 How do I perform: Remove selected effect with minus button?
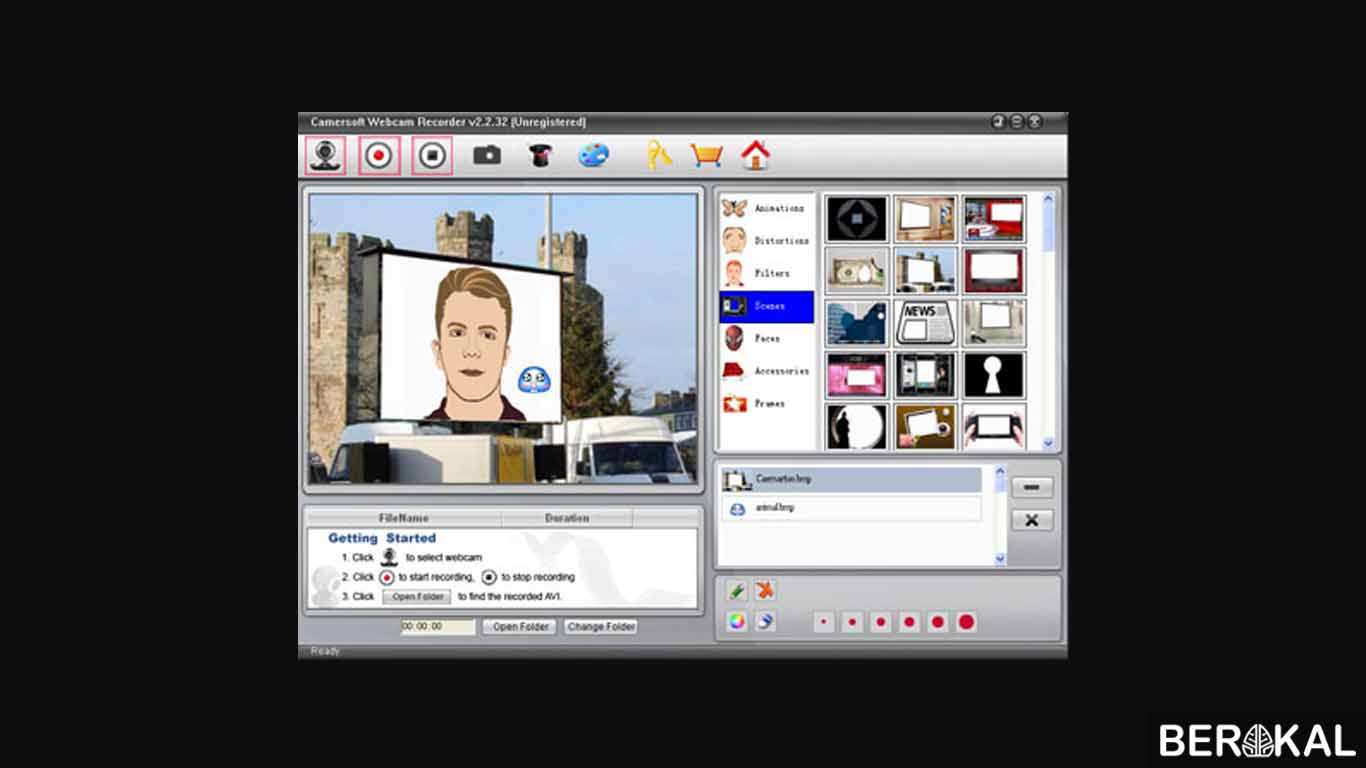tap(1032, 487)
